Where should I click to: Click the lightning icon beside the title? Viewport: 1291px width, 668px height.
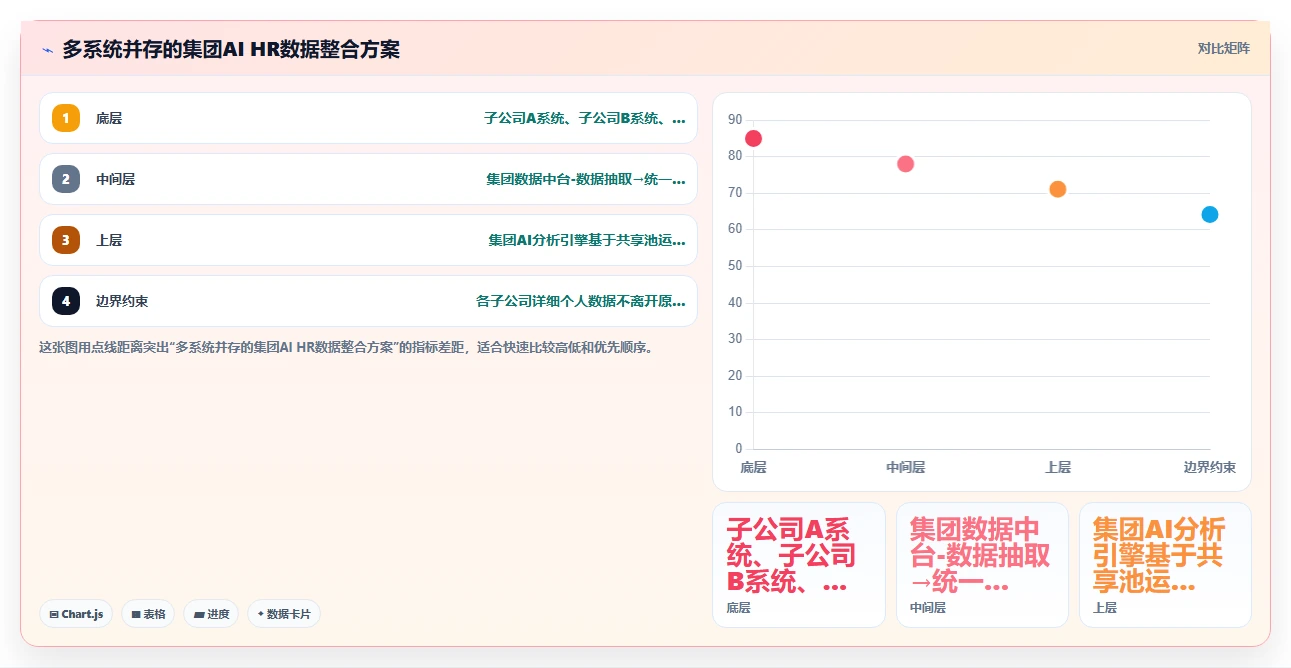(x=47, y=50)
